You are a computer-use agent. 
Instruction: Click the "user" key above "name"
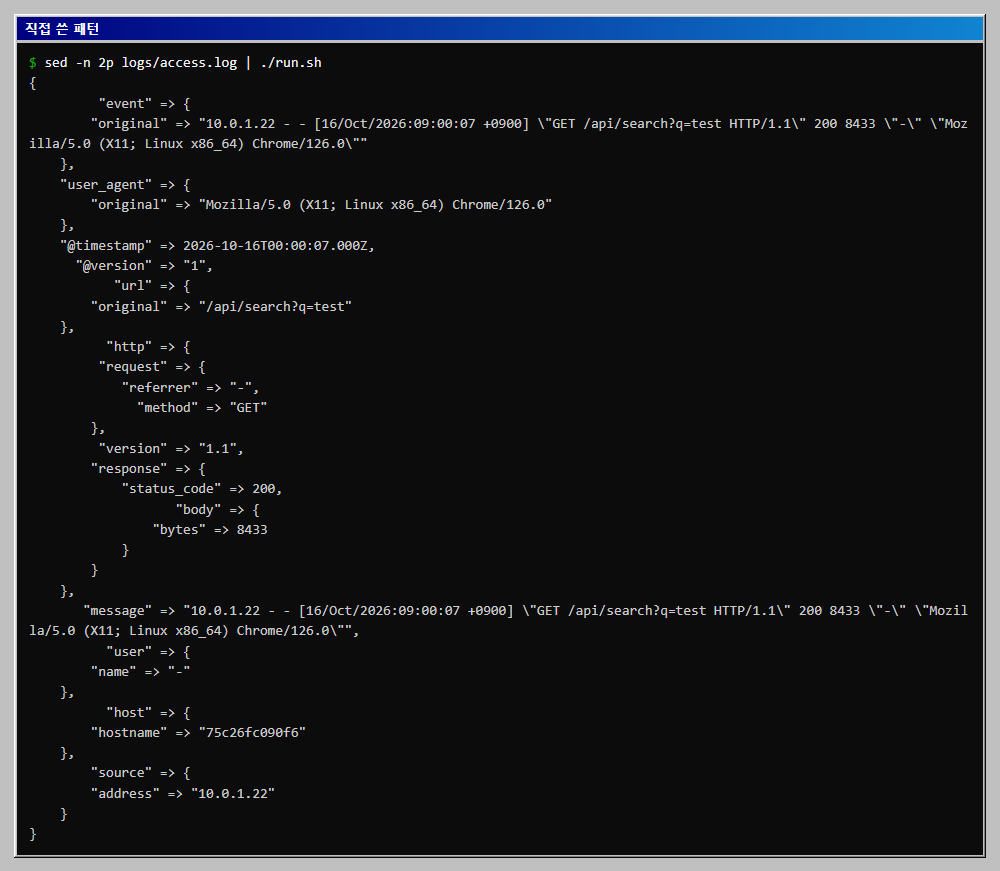click(x=129, y=652)
